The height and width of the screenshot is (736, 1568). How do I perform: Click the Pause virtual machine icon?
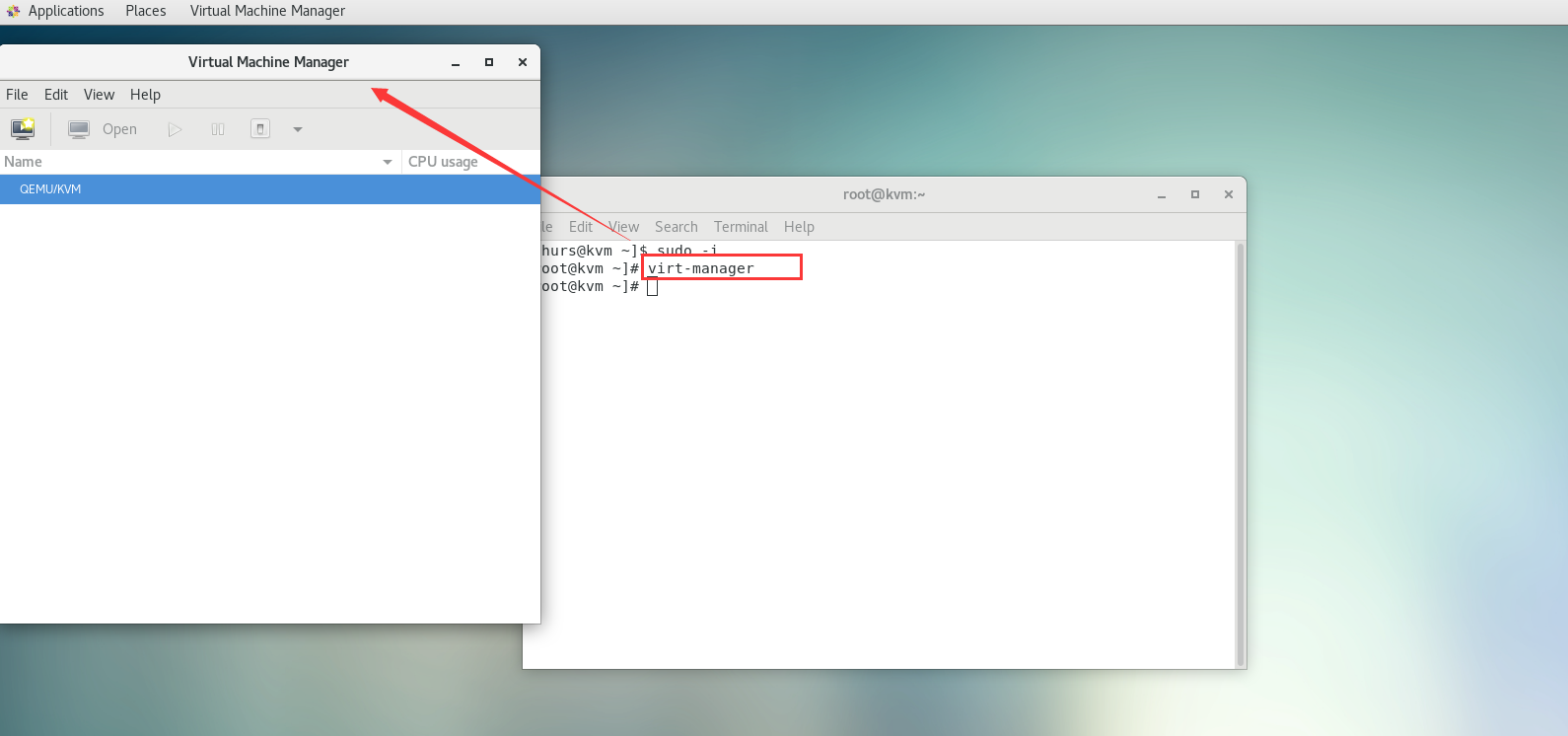218,129
